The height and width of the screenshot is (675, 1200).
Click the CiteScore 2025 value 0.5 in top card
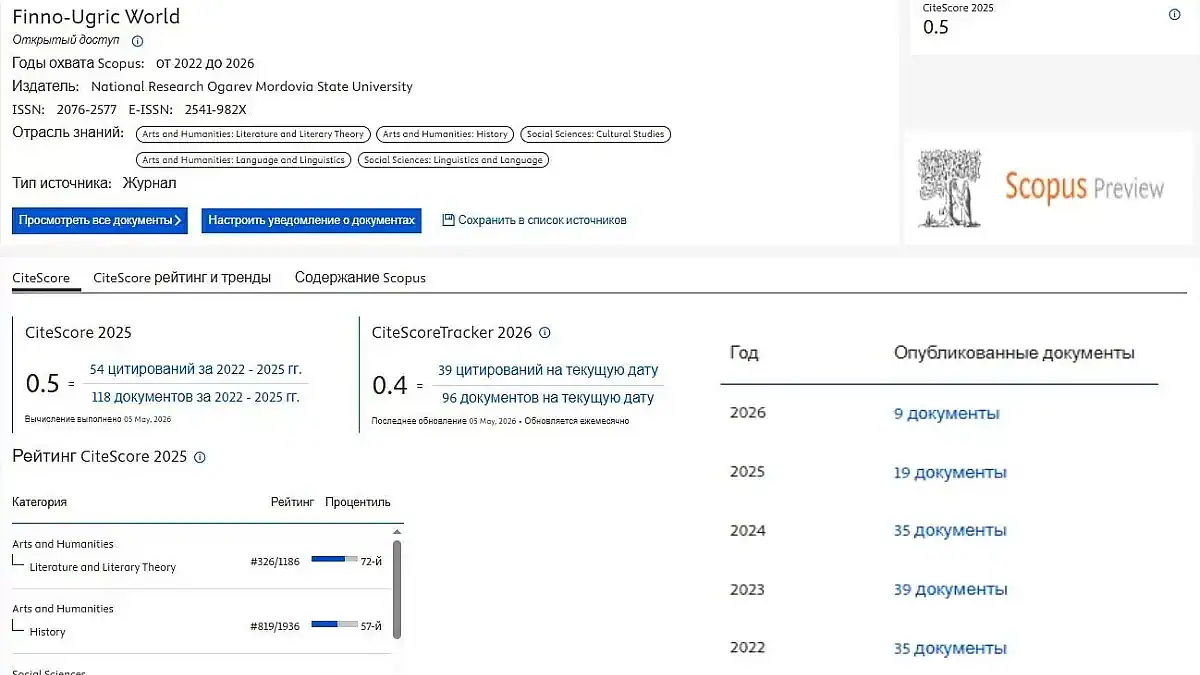point(936,27)
